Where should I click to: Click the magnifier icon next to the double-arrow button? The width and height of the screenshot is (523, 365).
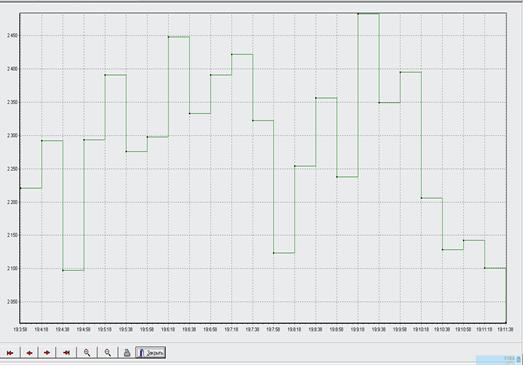tap(87, 353)
